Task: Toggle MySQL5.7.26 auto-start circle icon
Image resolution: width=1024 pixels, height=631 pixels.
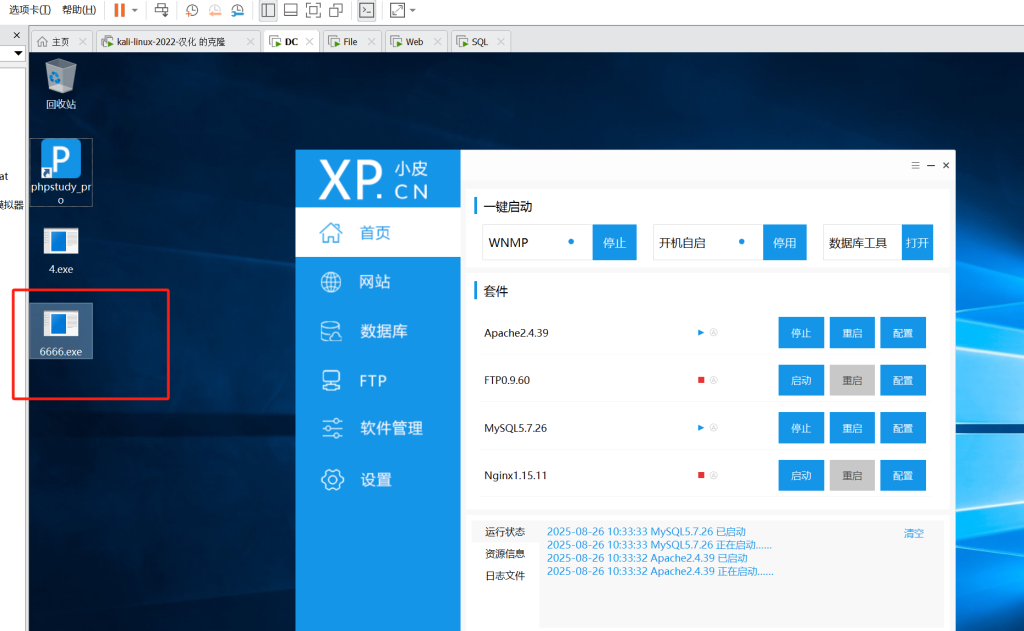Action: [x=714, y=428]
